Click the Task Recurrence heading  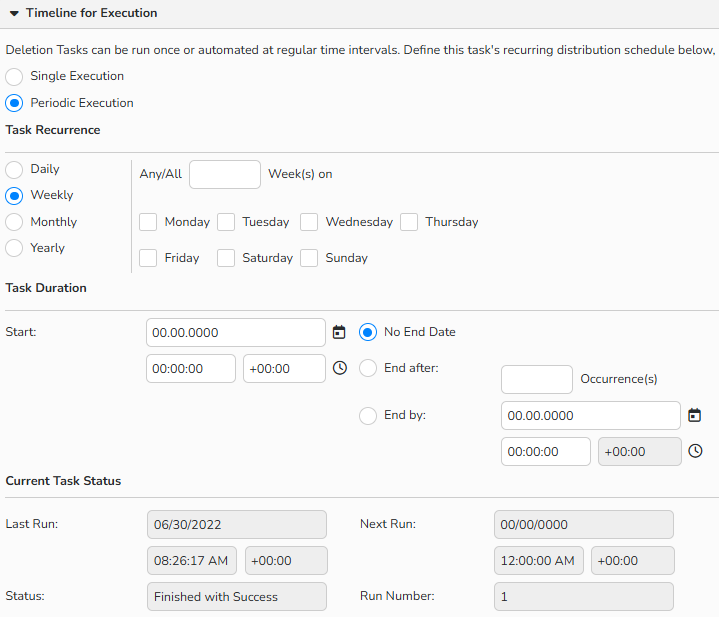click(x=53, y=130)
